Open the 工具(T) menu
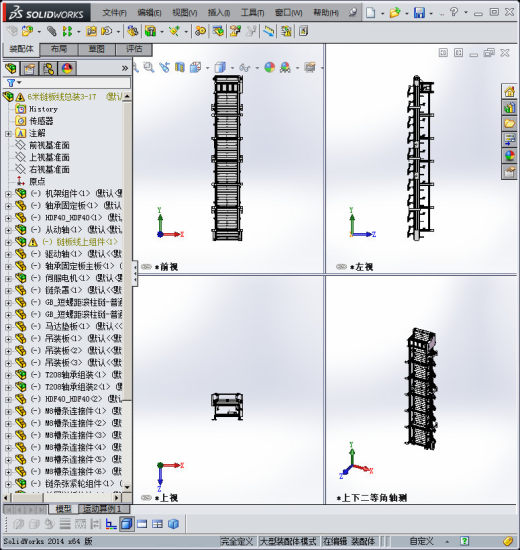Screen dimensions: 520x550 coord(252,13)
